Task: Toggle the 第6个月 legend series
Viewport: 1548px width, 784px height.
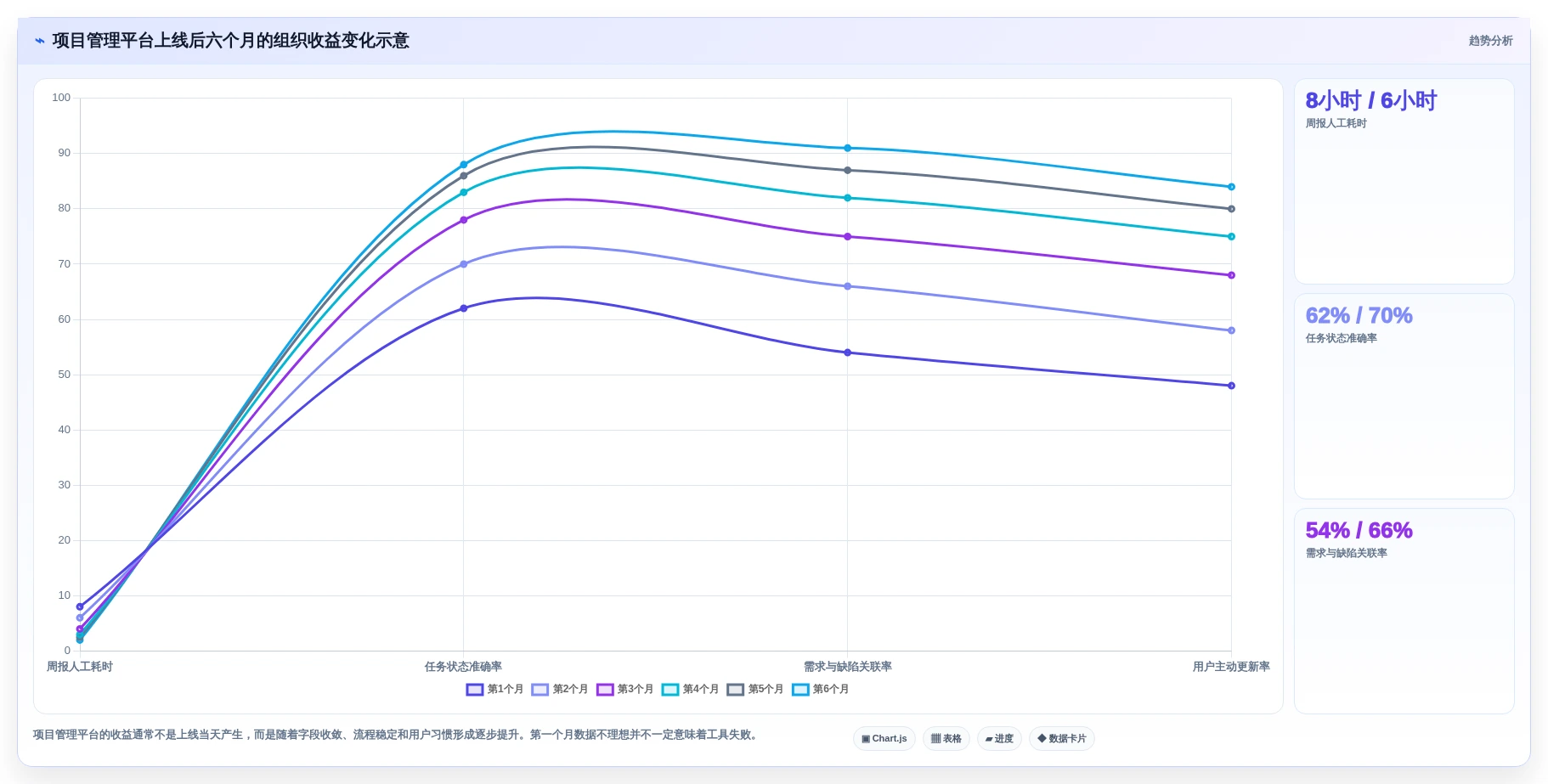Action: coord(820,689)
